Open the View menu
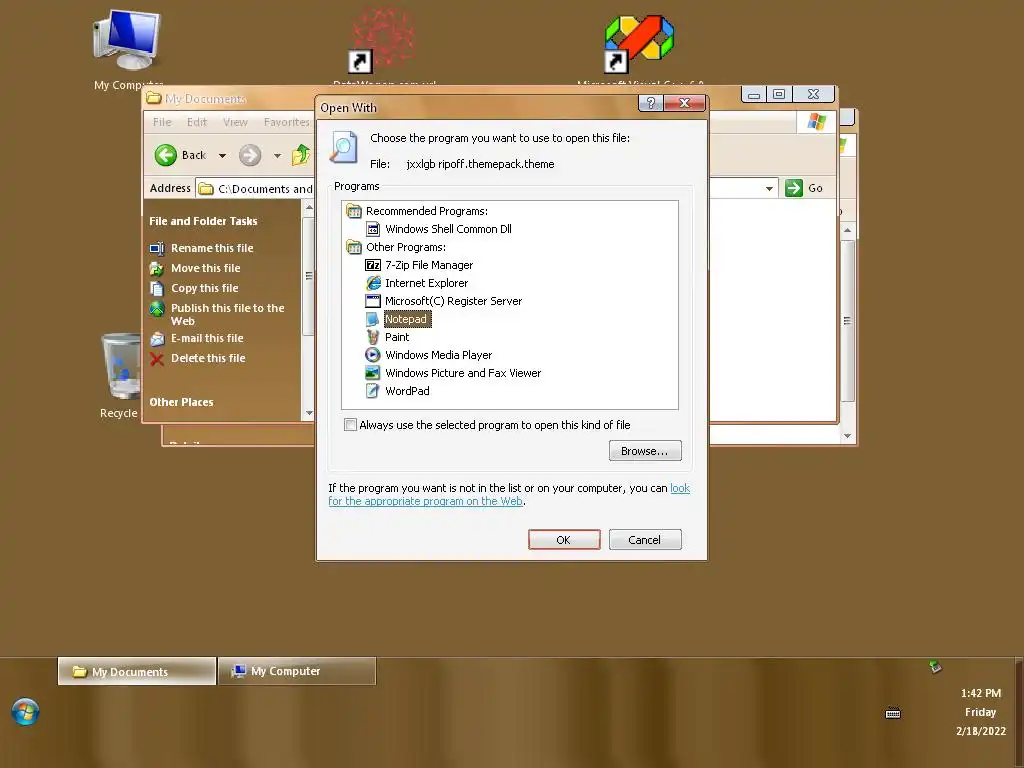 click(235, 122)
